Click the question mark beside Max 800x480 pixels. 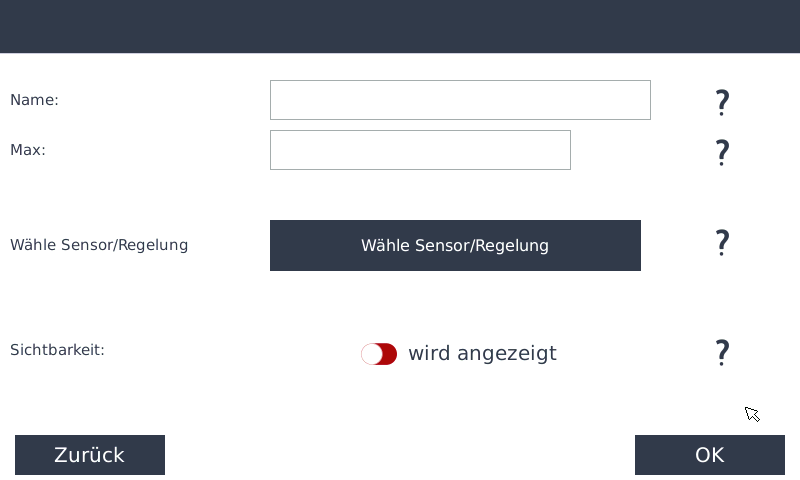tap(722, 152)
